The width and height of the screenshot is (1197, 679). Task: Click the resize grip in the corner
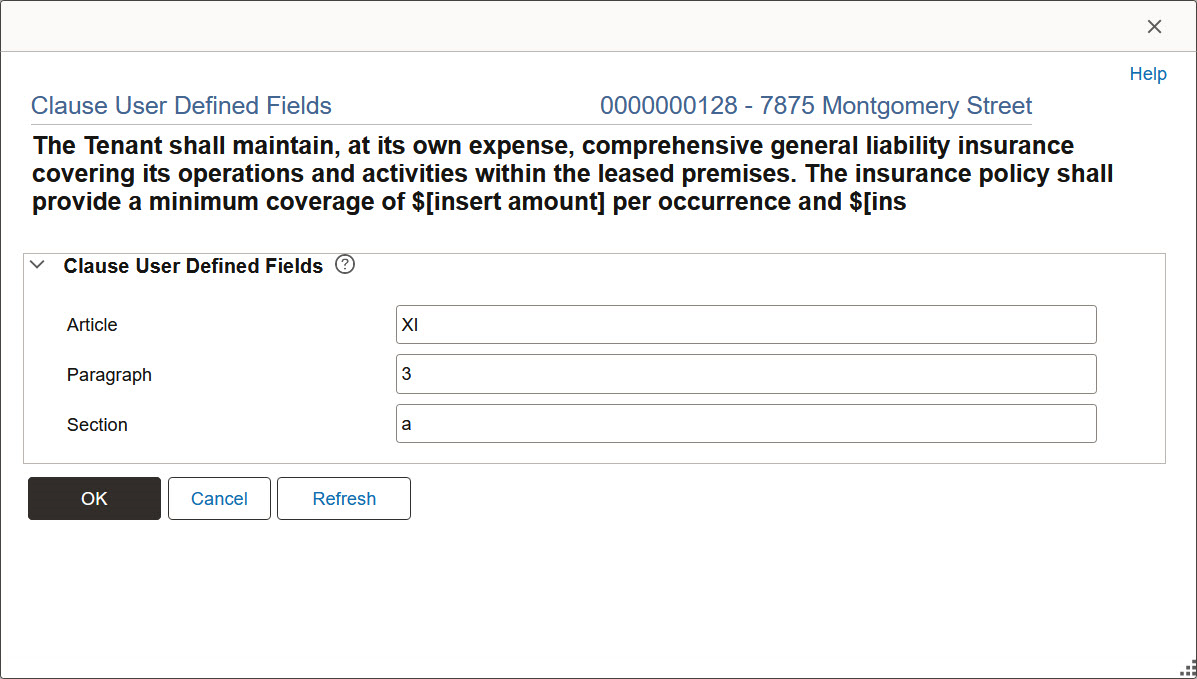[x=1188, y=670]
